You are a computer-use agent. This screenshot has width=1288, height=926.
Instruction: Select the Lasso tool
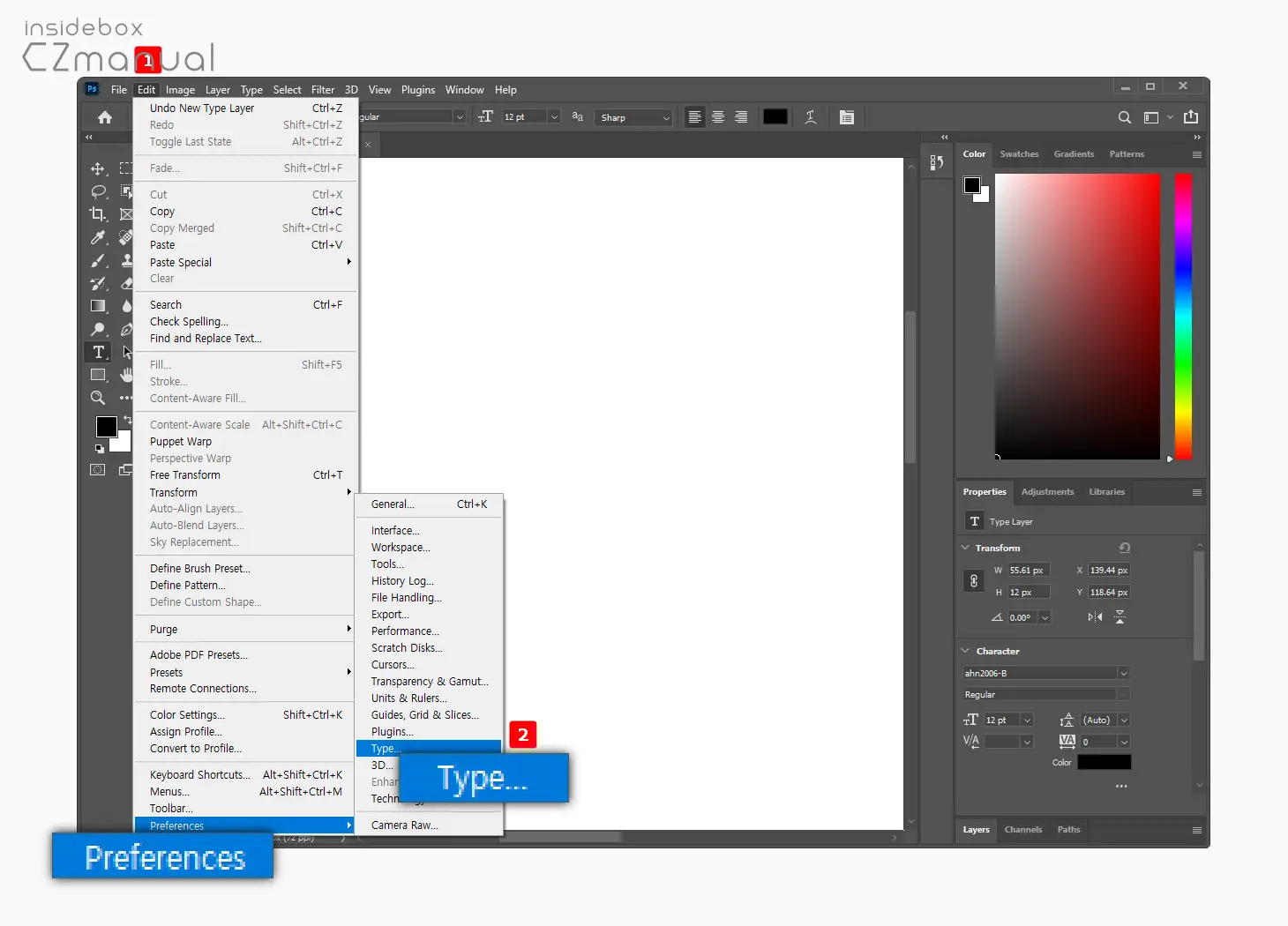[x=98, y=191]
